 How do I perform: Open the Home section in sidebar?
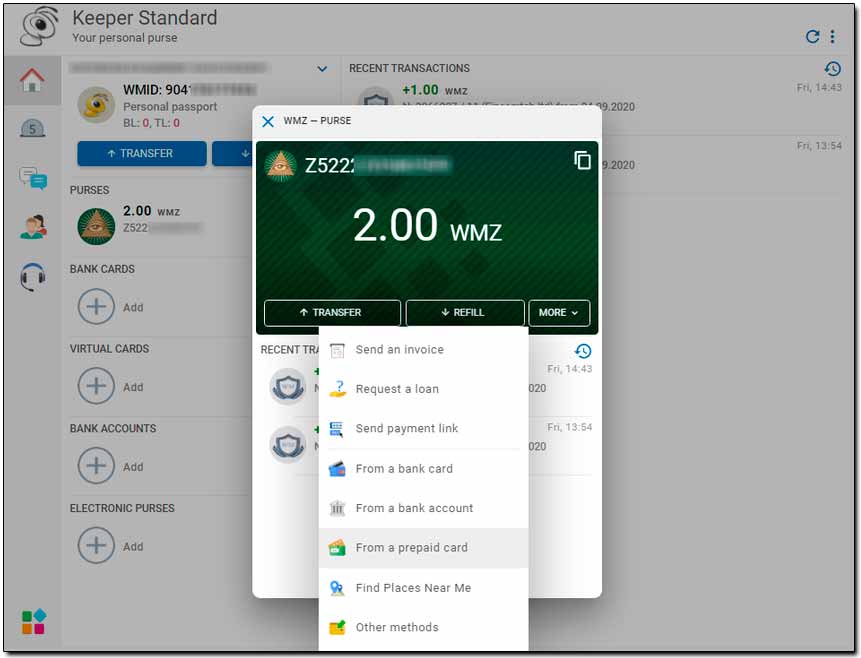32,80
